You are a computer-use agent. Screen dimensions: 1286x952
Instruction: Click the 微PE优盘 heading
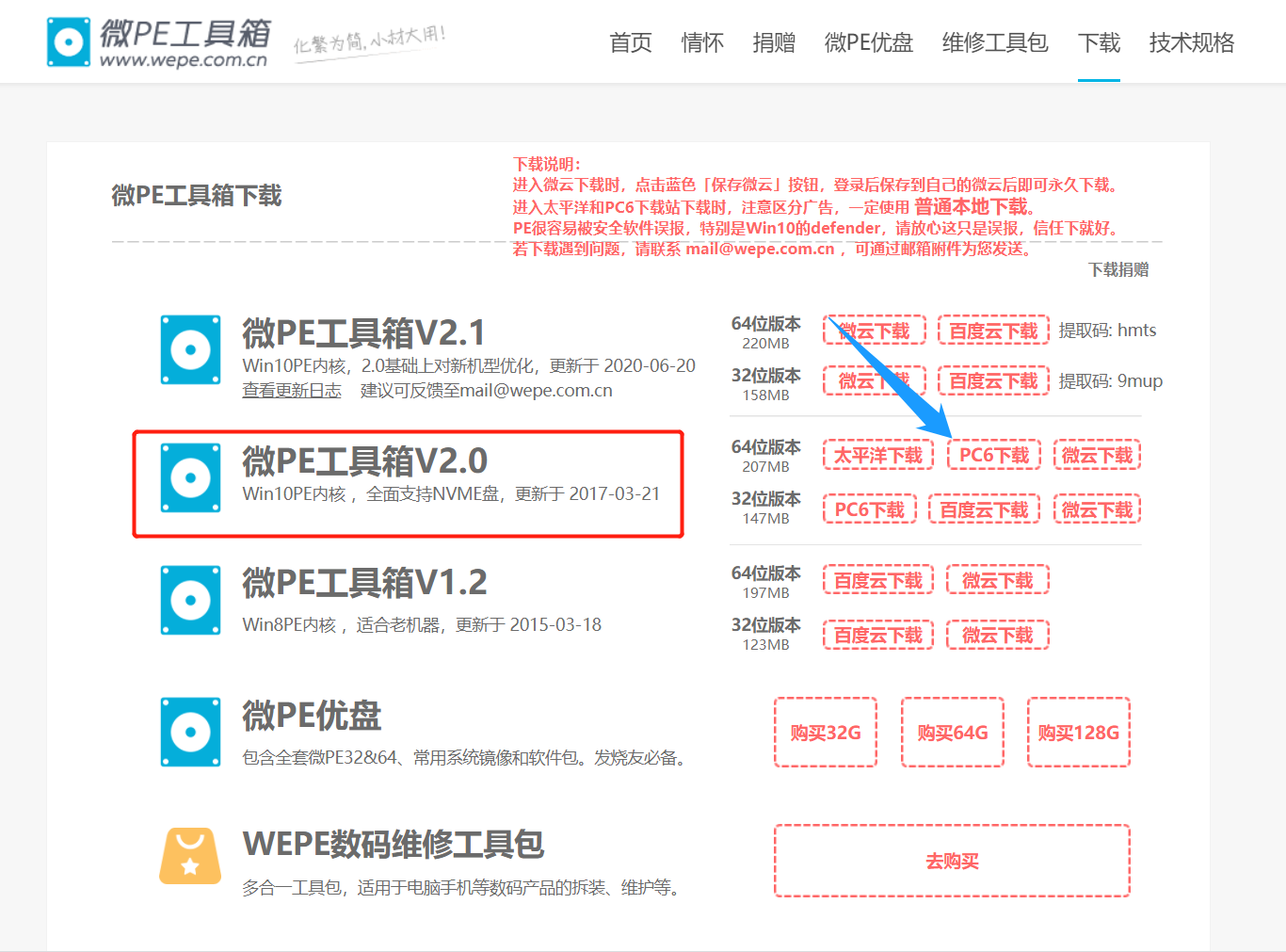tap(312, 716)
